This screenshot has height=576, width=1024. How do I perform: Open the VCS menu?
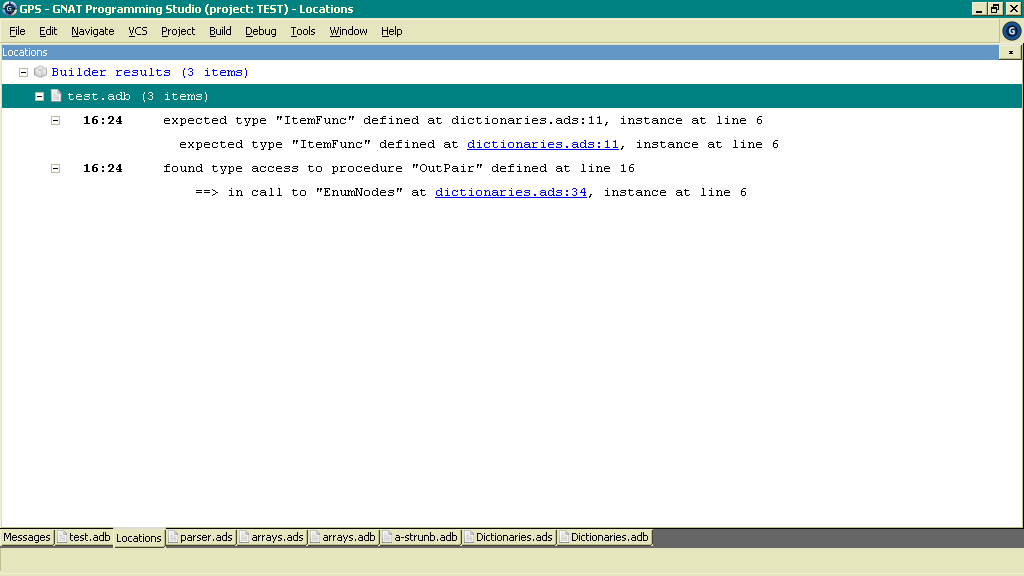(x=137, y=31)
